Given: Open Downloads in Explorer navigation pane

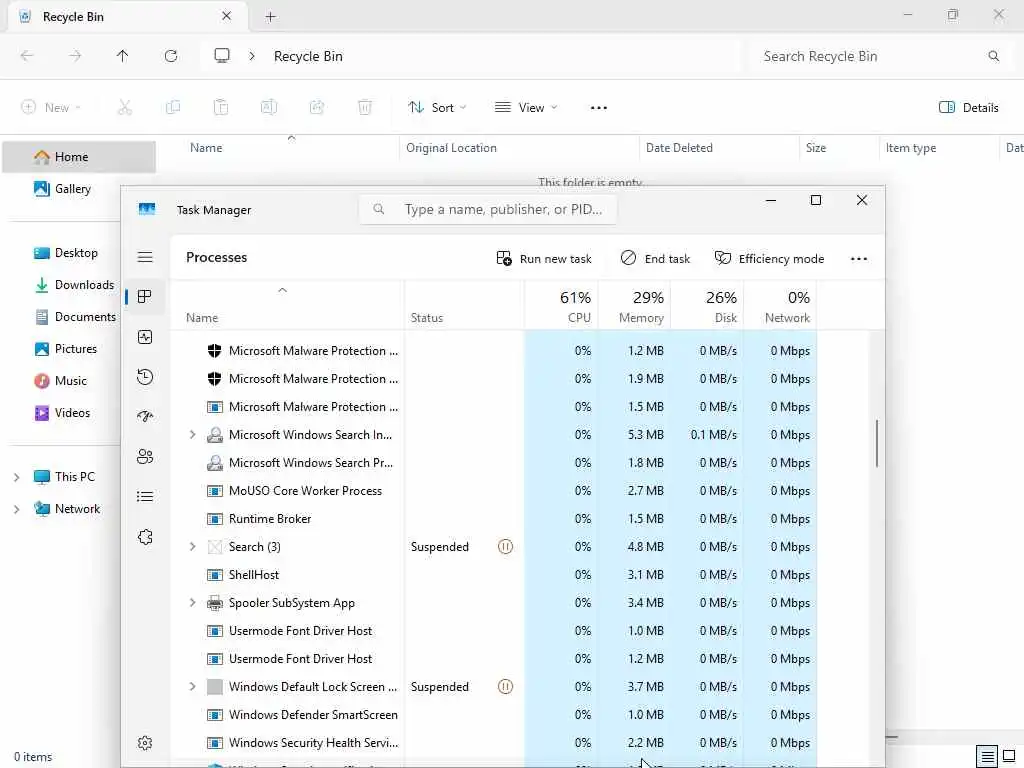Looking at the screenshot, I should point(74,285).
